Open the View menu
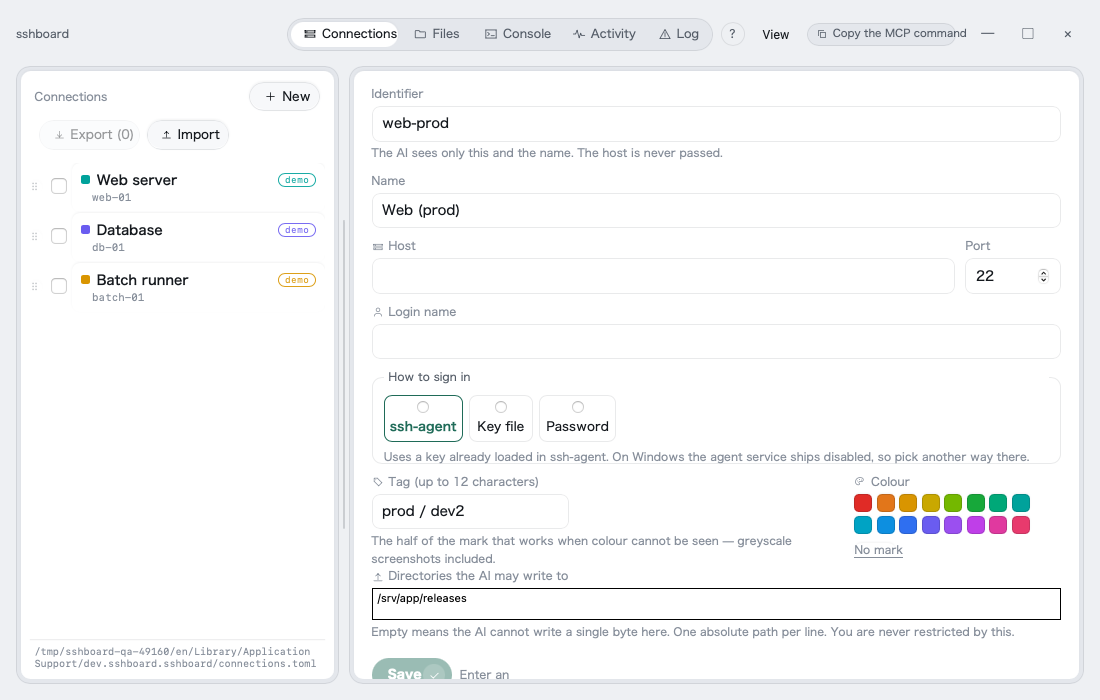The image size is (1100, 700). pyautogui.click(x=775, y=34)
